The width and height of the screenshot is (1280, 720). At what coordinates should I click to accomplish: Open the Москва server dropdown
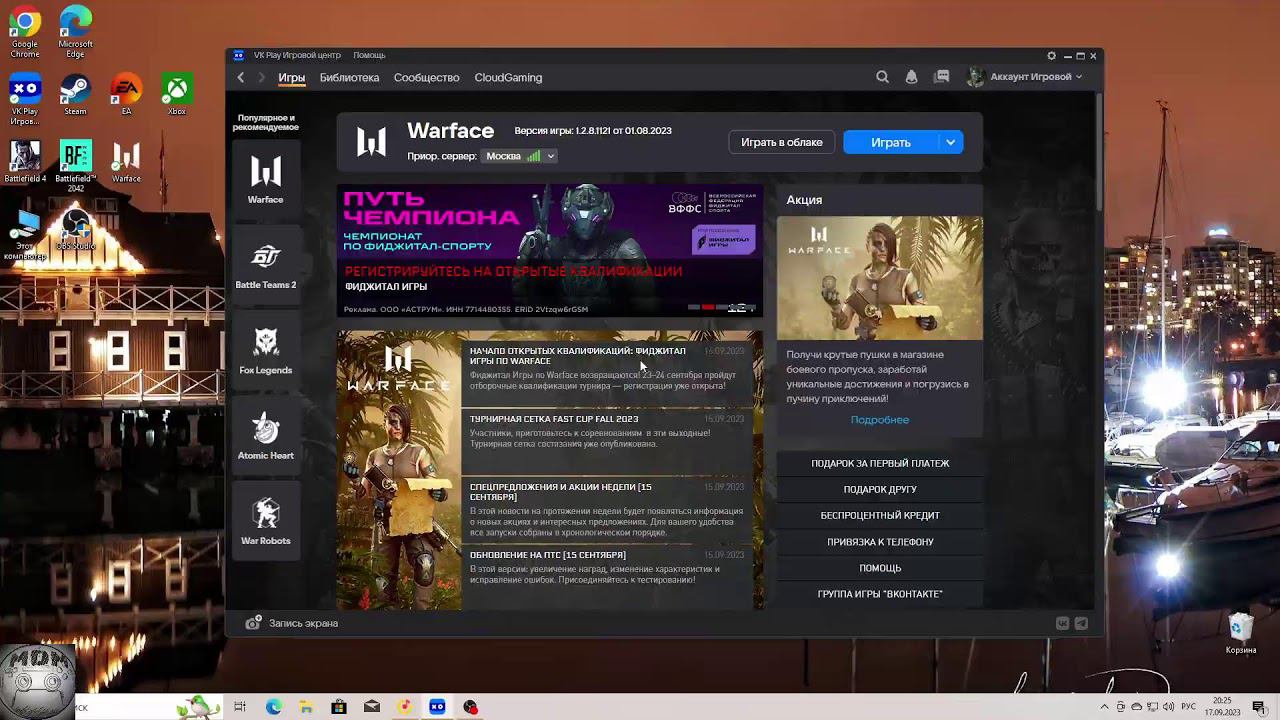520,156
